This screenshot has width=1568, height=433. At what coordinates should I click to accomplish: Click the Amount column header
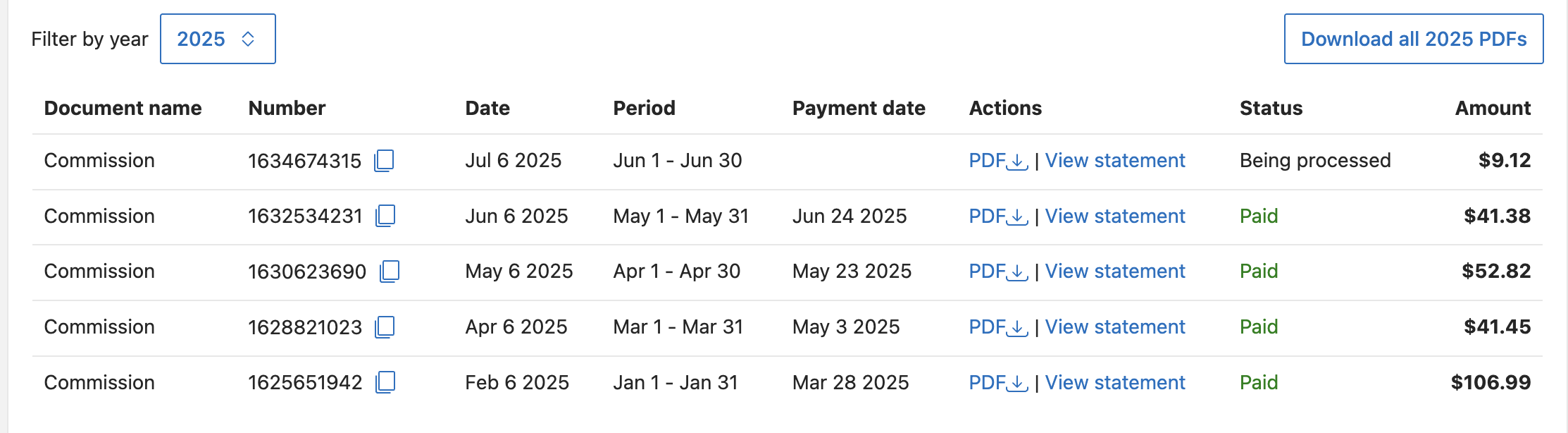pyautogui.click(x=1492, y=108)
